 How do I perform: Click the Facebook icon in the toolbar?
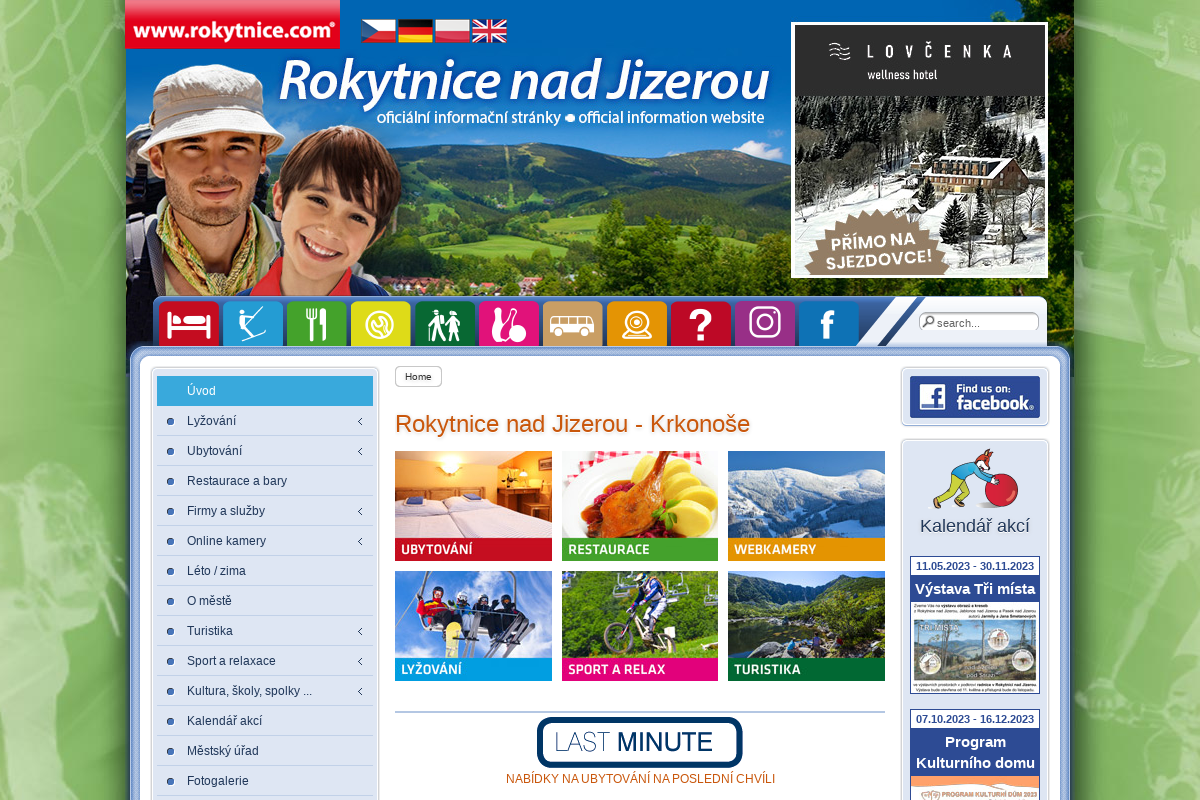click(x=828, y=323)
